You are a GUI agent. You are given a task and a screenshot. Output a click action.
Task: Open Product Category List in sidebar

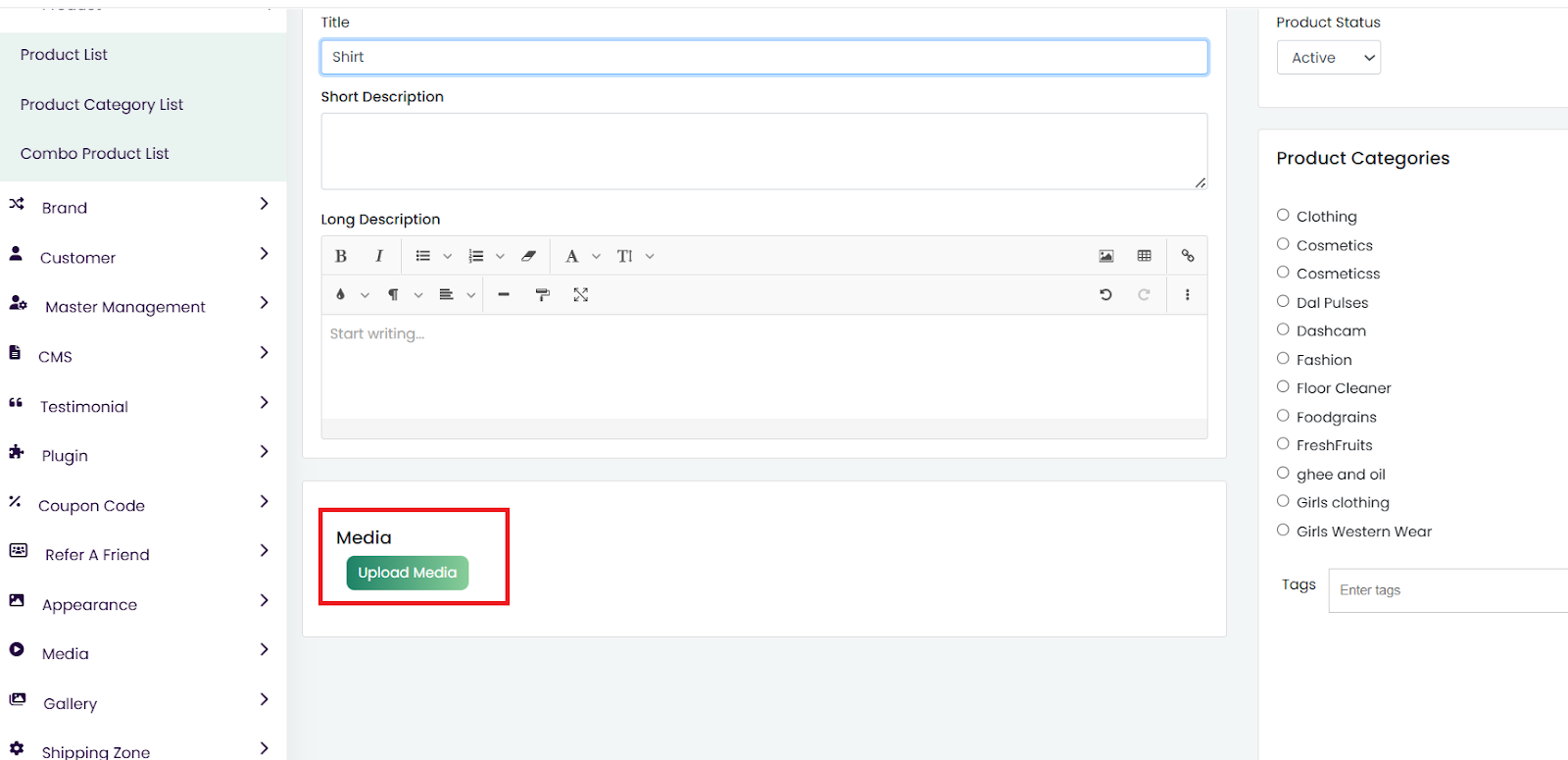[102, 104]
